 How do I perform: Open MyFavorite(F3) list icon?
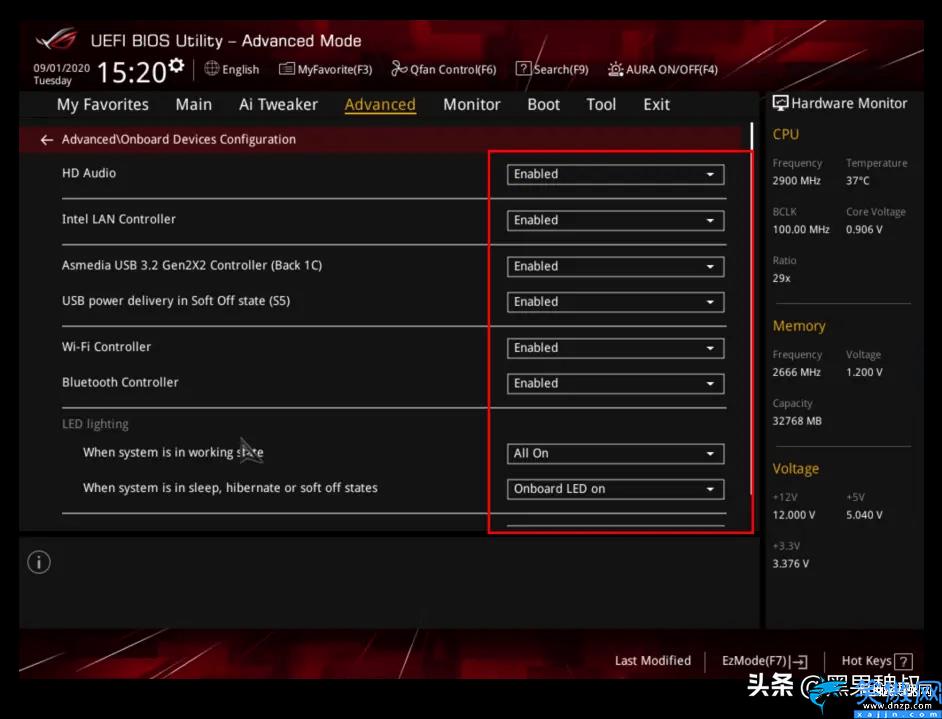287,69
